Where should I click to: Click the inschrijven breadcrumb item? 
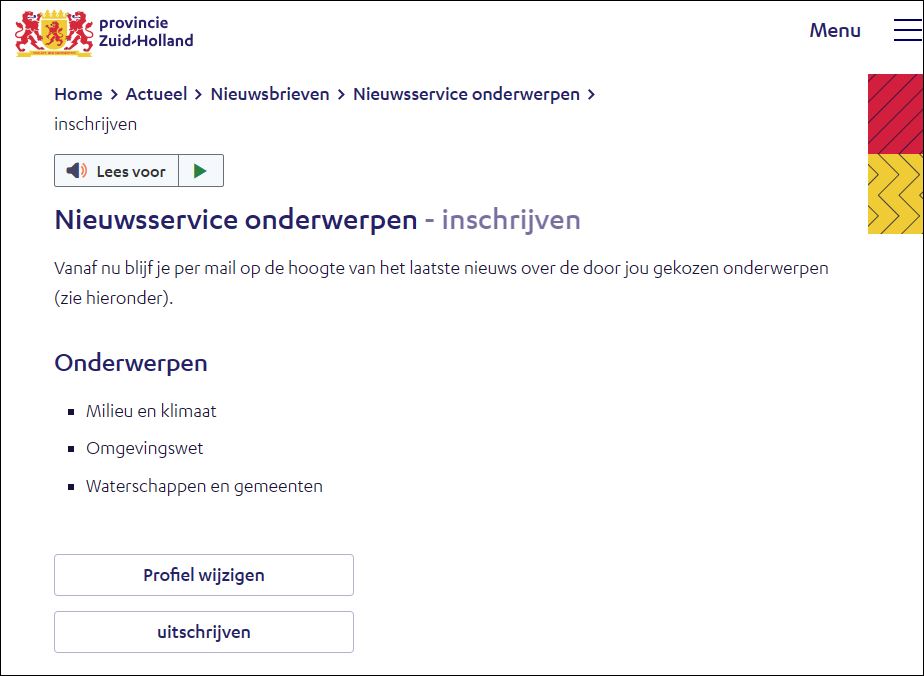click(95, 124)
